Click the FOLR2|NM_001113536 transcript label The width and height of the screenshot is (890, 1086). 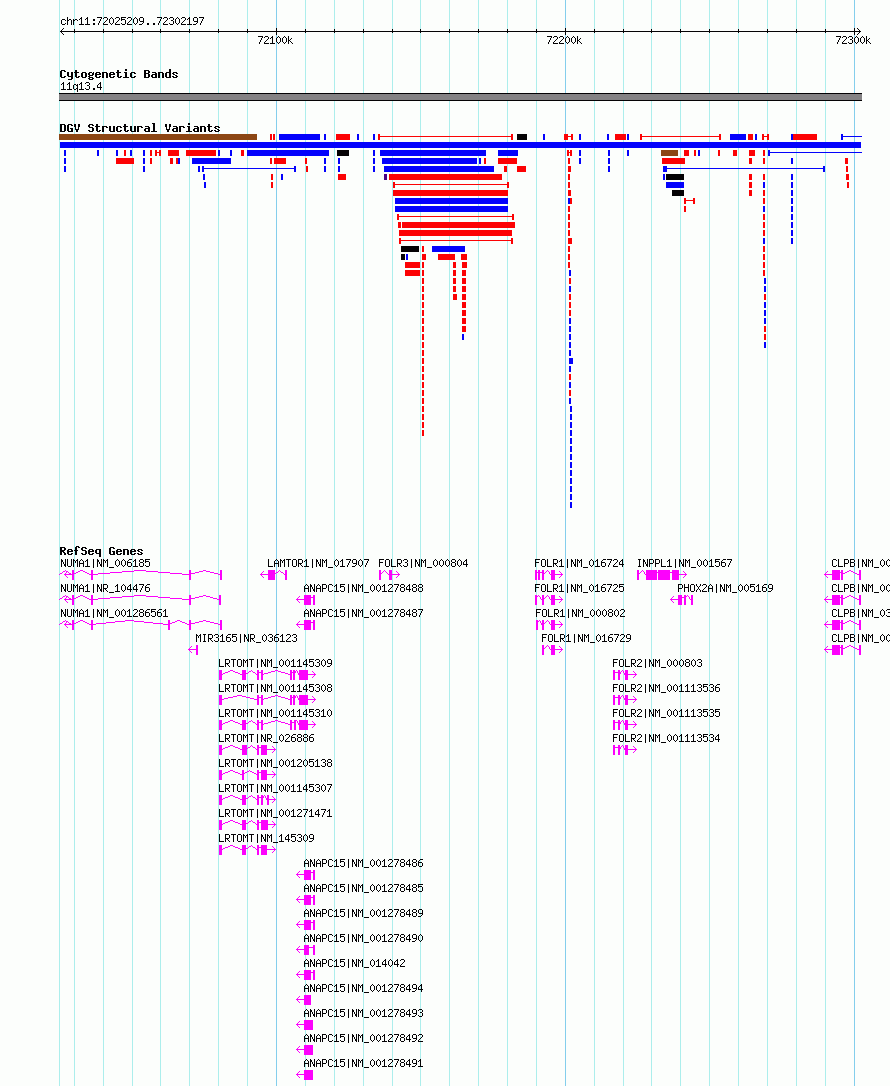click(666, 688)
